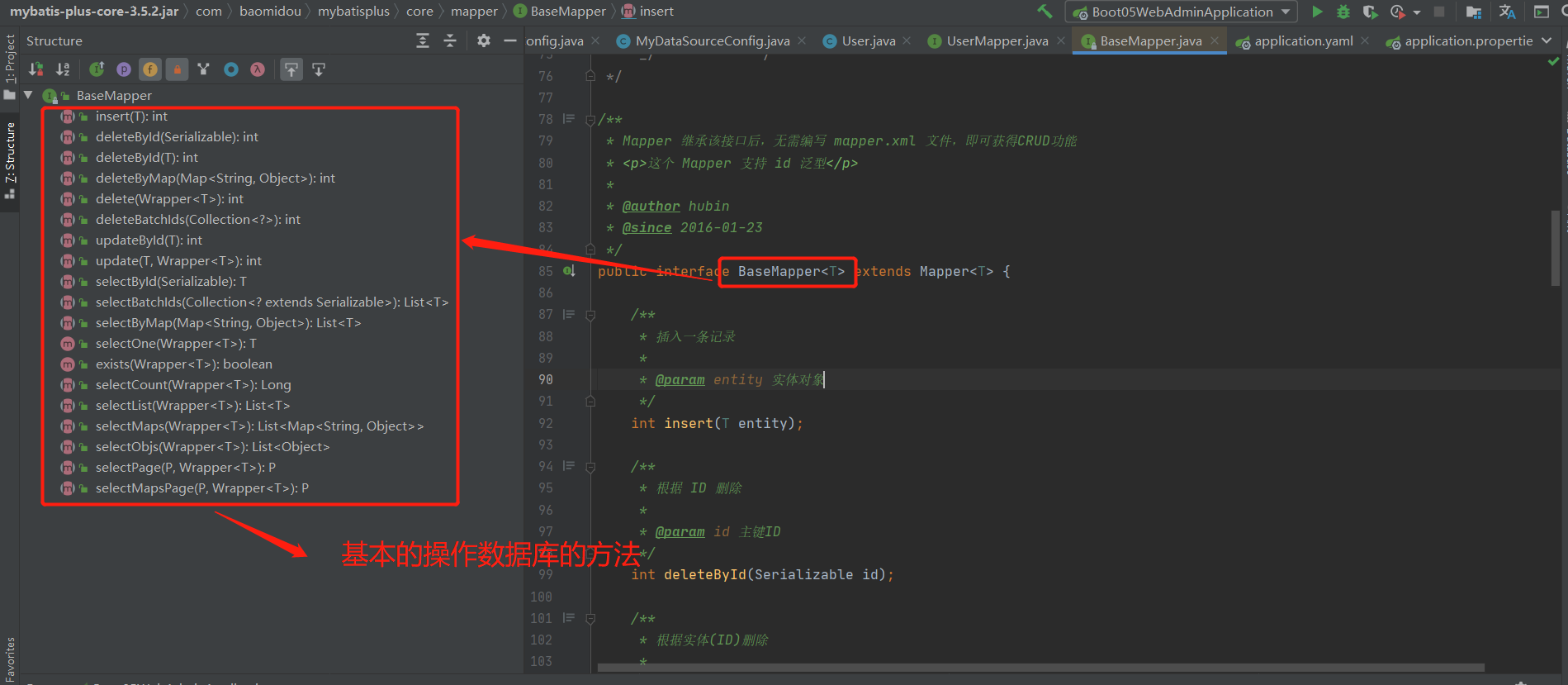Open the profiler dropdown arrow
The width and height of the screenshot is (1568, 685).
point(1417,12)
